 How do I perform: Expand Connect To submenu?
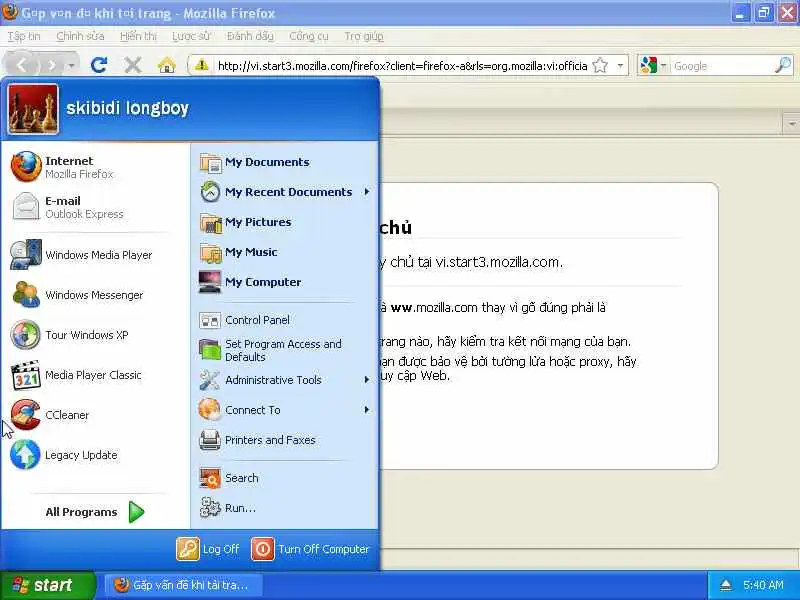[284, 410]
